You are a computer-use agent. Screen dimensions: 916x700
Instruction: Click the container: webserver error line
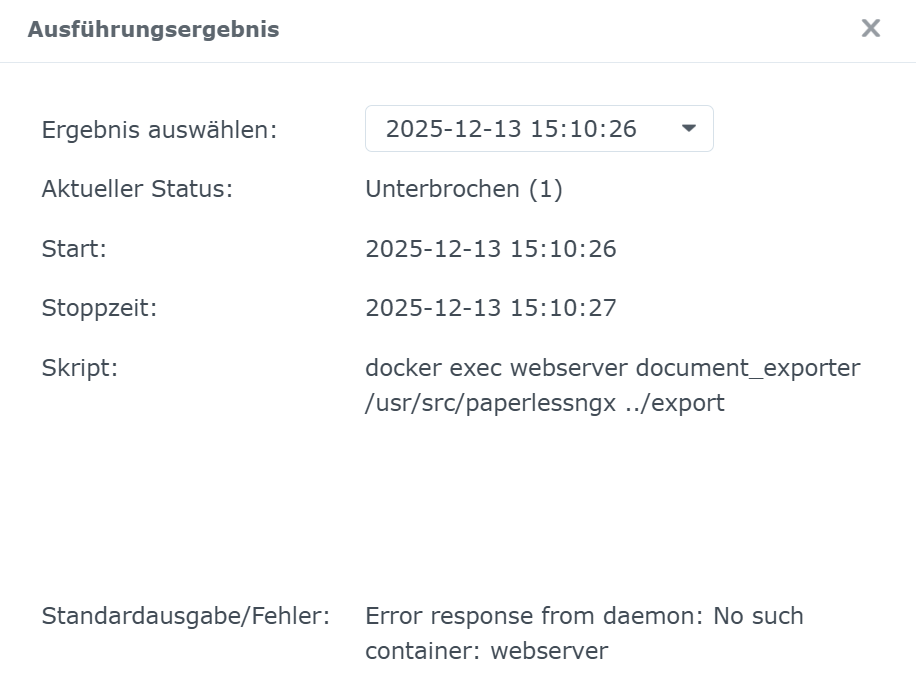click(486, 651)
